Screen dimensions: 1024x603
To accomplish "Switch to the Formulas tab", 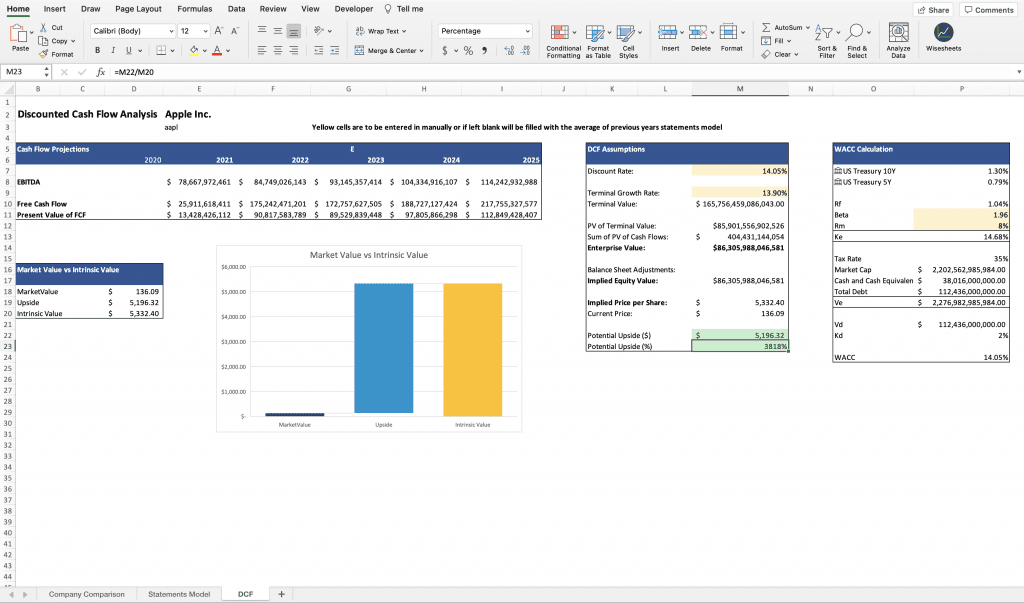I will 195,8.
